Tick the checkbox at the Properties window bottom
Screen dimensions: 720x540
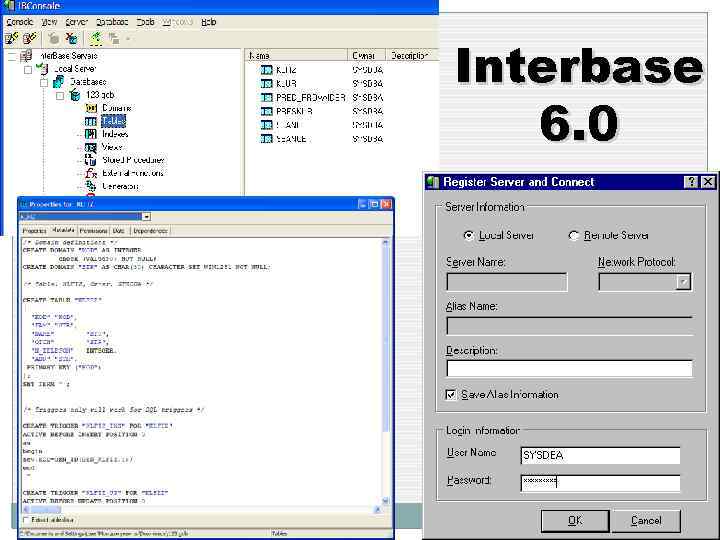pyautogui.click(x=26, y=520)
